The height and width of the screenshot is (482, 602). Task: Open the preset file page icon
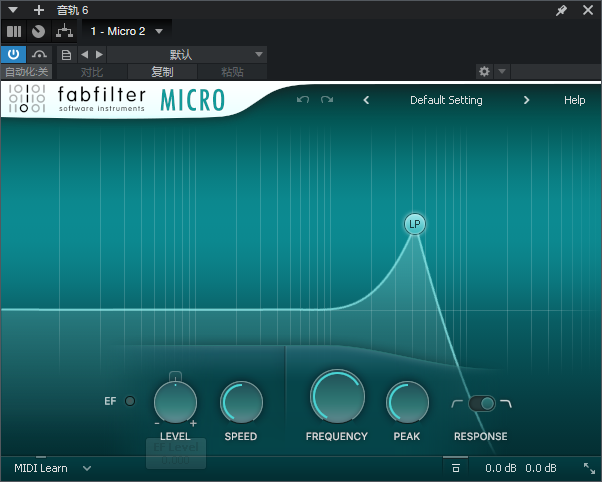point(66,55)
